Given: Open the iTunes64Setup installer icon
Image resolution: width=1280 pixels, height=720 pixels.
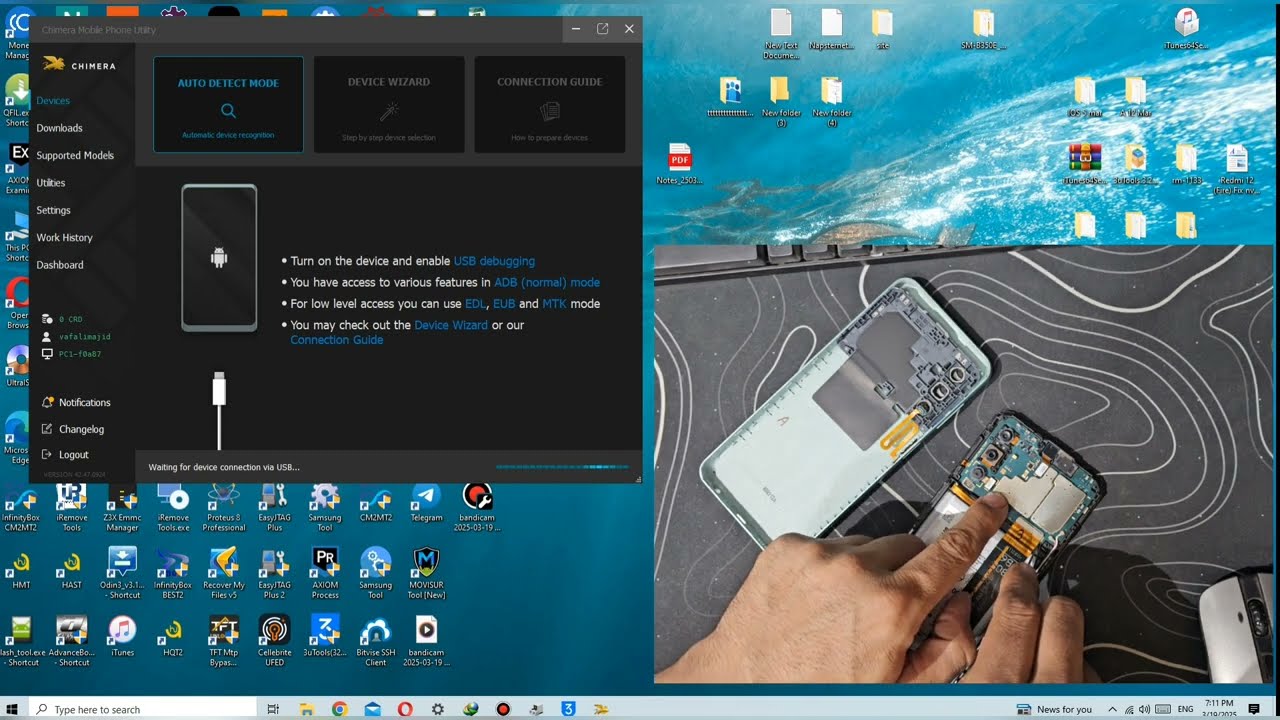Looking at the screenshot, I should click(x=1186, y=30).
